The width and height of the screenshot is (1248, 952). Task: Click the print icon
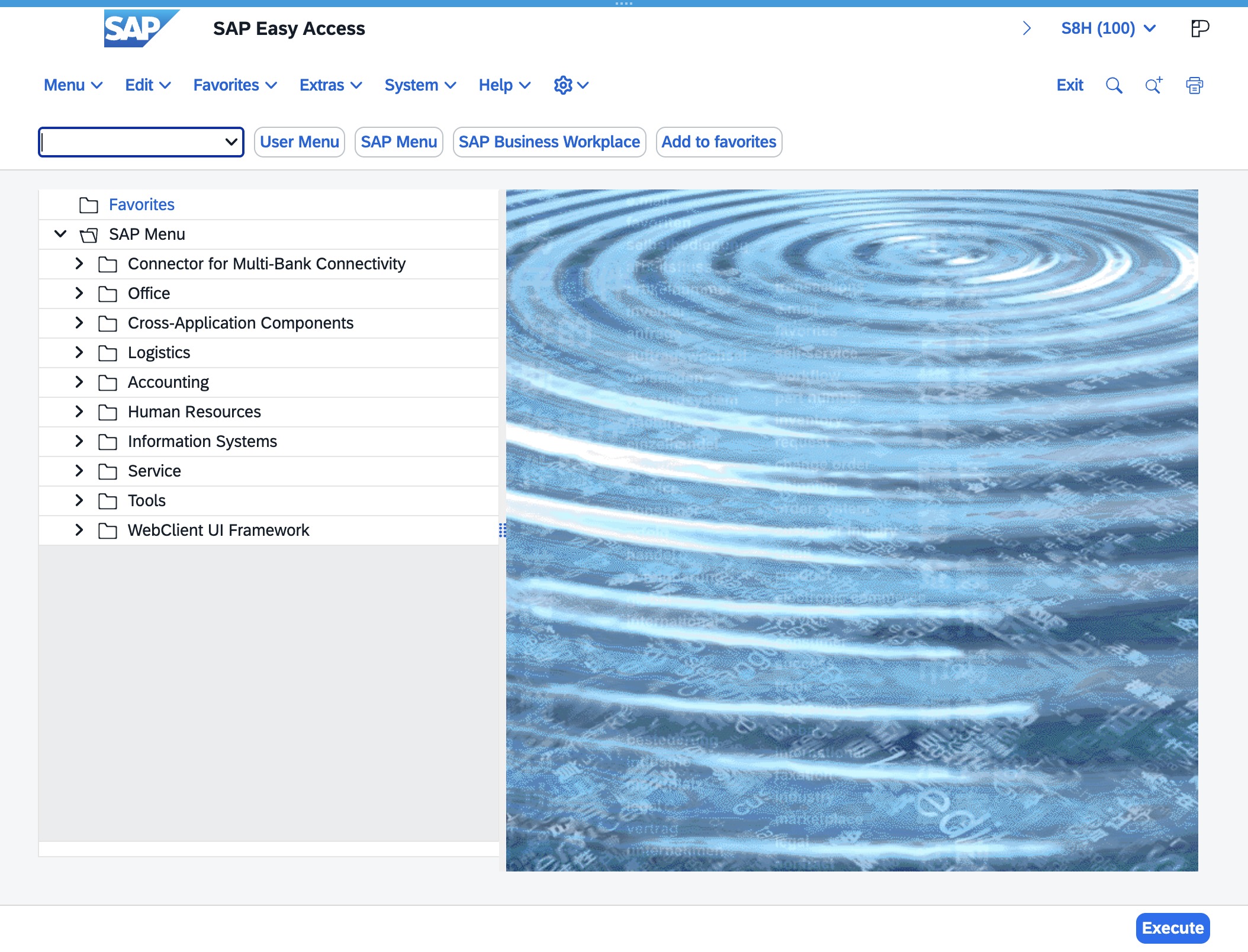click(x=1195, y=85)
